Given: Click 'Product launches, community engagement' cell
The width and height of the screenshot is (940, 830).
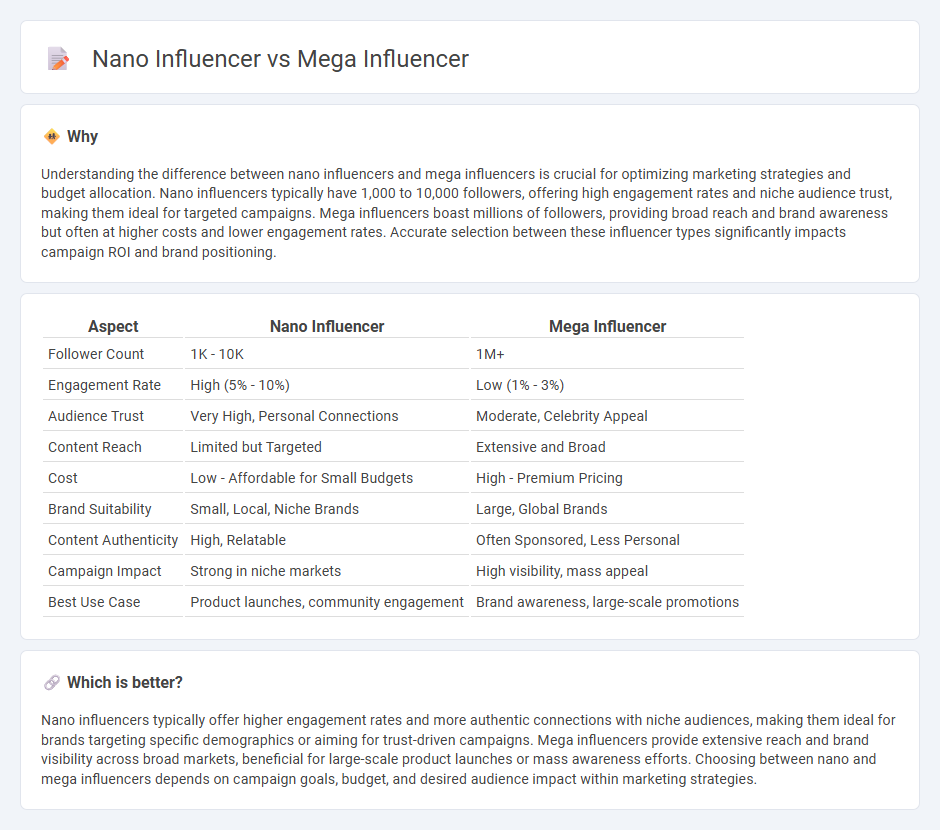Looking at the screenshot, I should click(x=327, y=602).
